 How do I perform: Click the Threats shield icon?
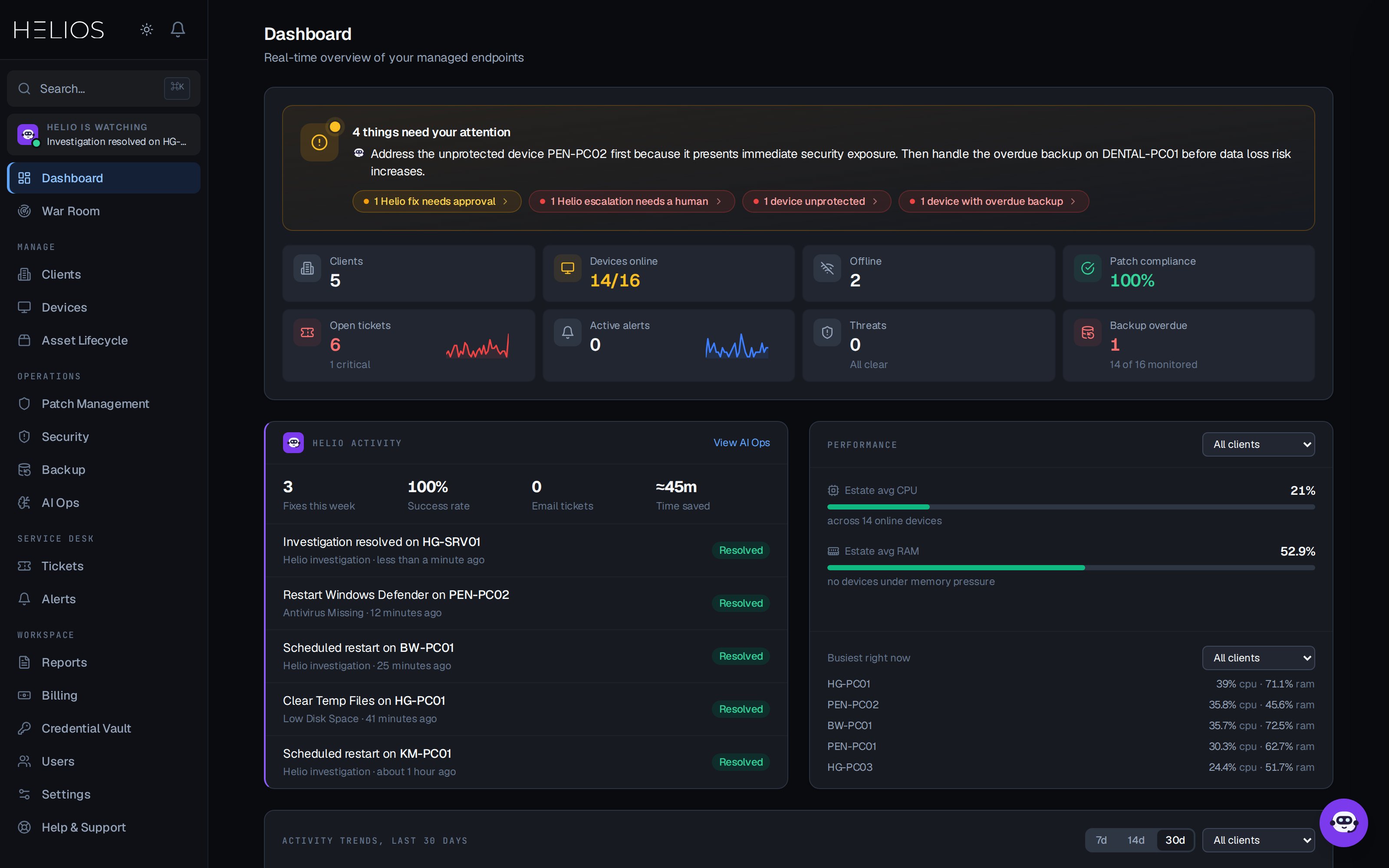pyautogui.click(x=827, y=332)
